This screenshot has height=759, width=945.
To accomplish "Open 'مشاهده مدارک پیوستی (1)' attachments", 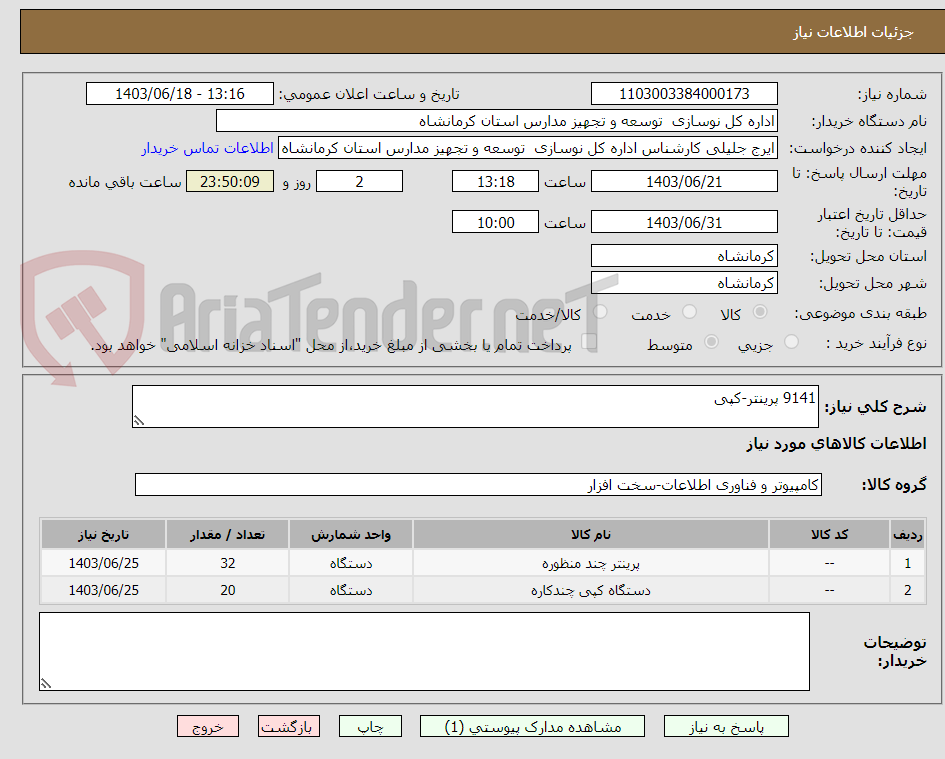I will (x=532, y=726).
